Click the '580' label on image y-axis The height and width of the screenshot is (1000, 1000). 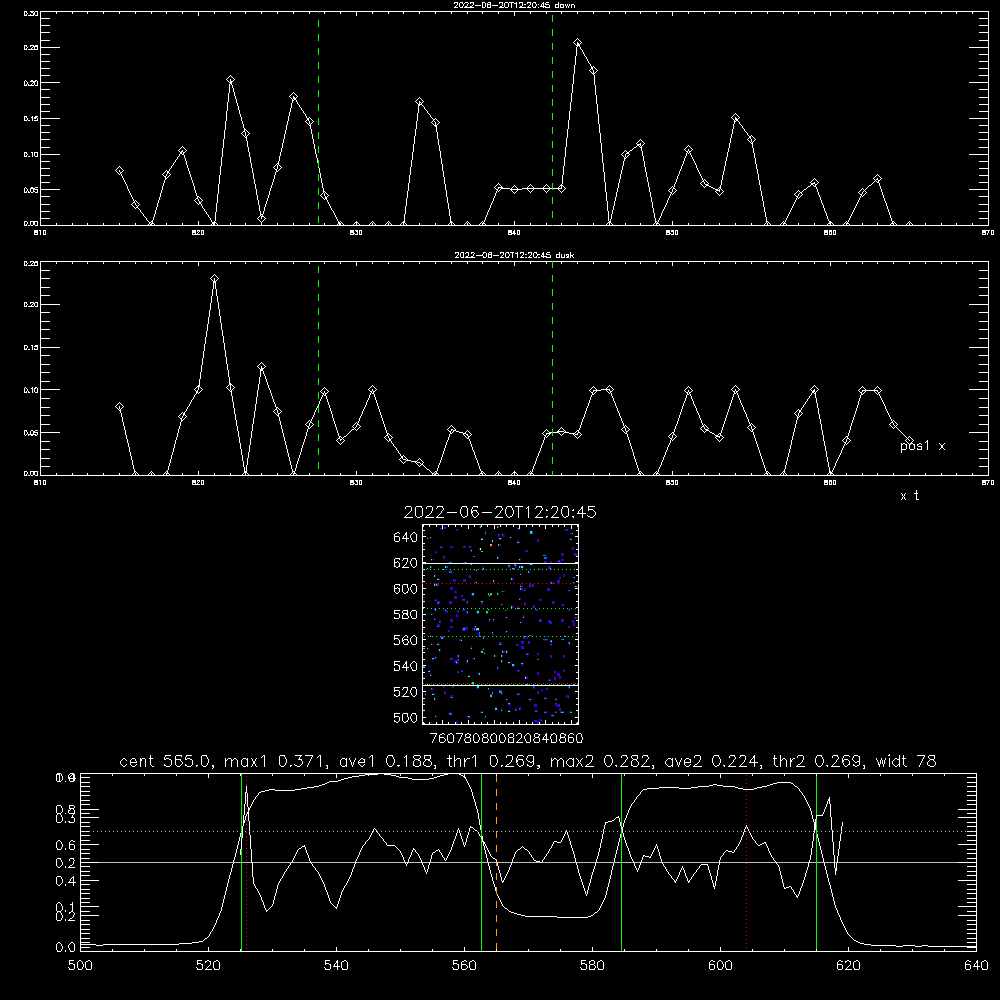pyautogui.click(x=405, y=615)
